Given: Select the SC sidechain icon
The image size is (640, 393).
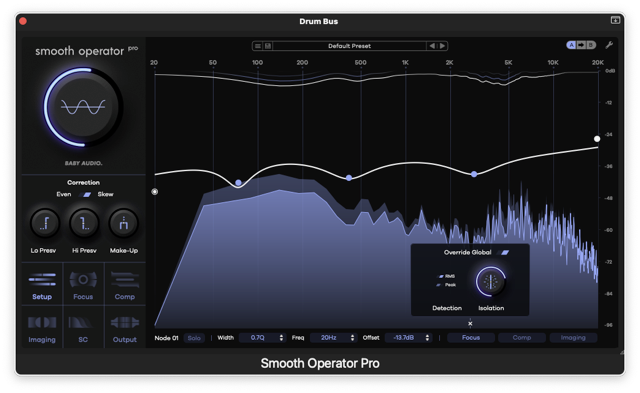Looking at the screenshot, I should [83, 327].
